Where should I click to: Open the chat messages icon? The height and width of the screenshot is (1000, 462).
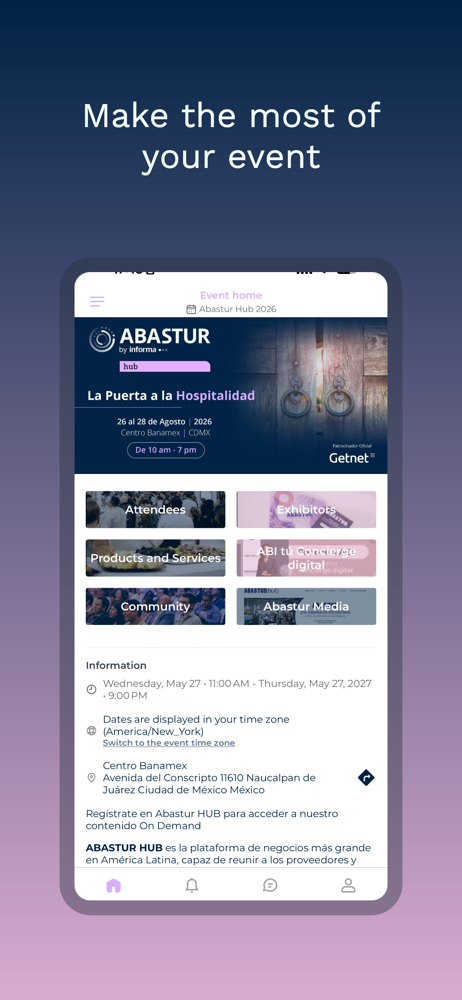click(x=270, y=885)
